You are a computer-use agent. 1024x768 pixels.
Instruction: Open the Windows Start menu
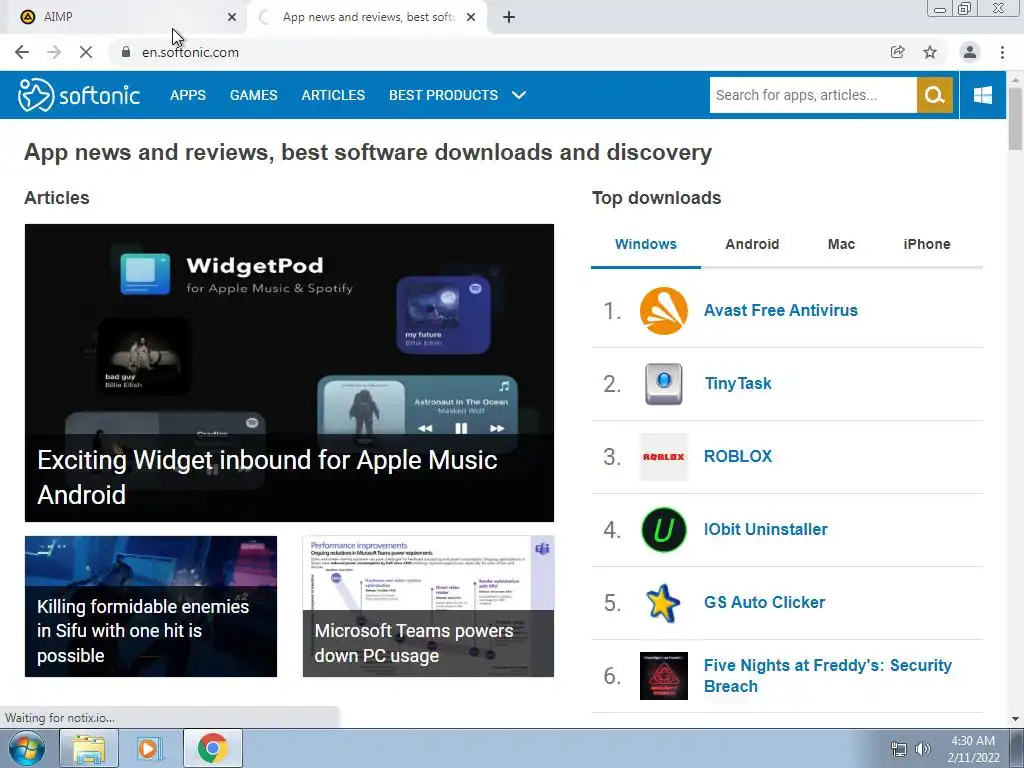pyautogui.click(x=26, y=748)
